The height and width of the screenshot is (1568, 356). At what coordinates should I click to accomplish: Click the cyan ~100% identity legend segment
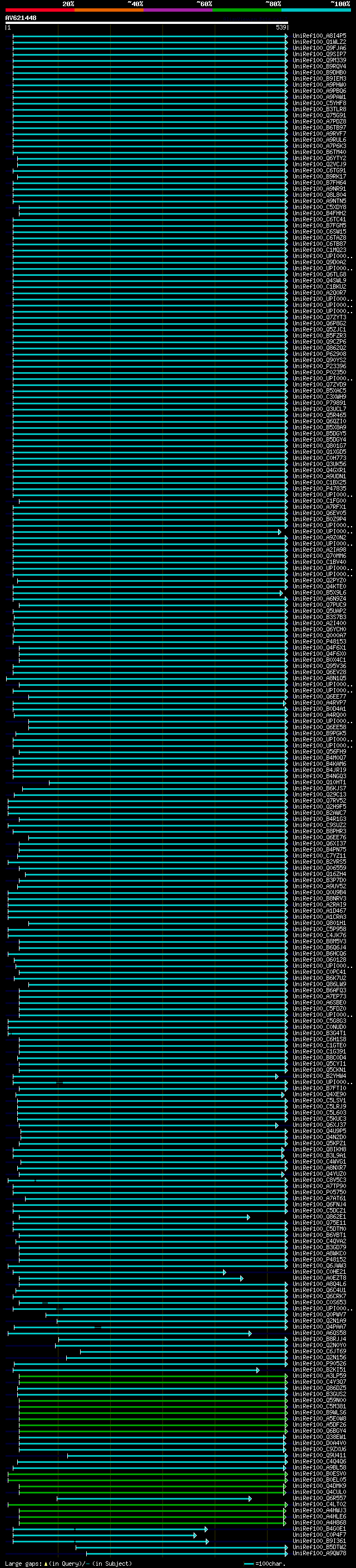point(316,10)
